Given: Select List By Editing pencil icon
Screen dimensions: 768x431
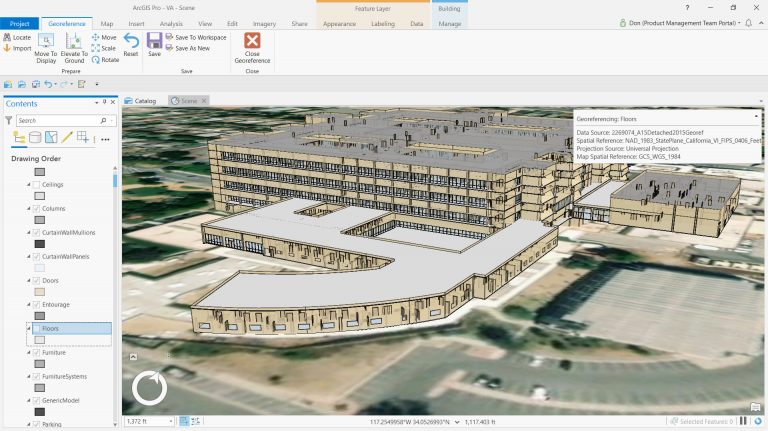Looking at the screenshot, I should 67,138.
